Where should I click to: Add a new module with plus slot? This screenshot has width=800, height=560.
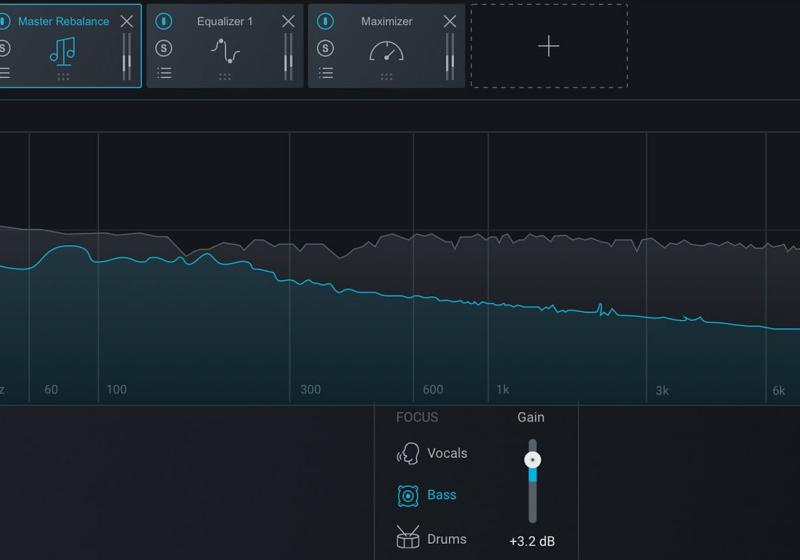(549, 46)
